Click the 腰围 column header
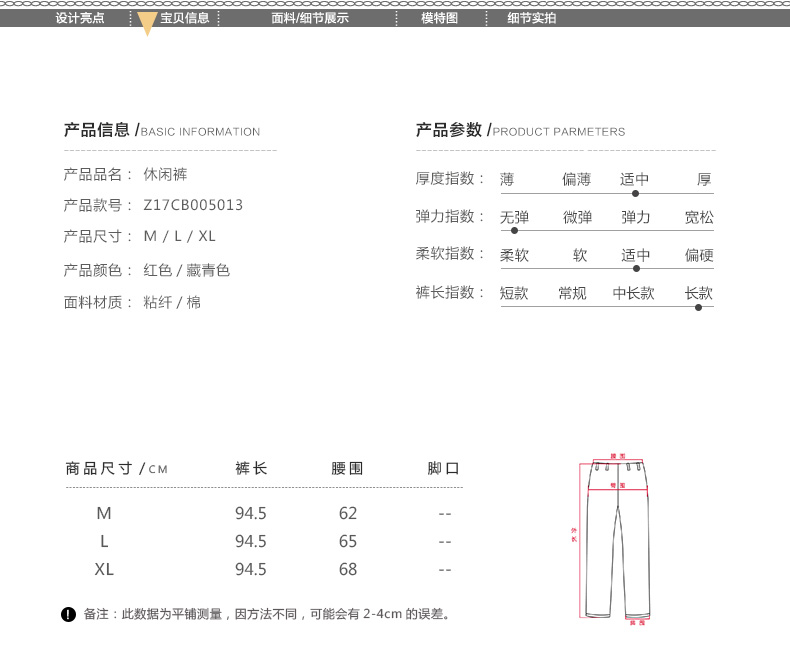 [347, 468]
